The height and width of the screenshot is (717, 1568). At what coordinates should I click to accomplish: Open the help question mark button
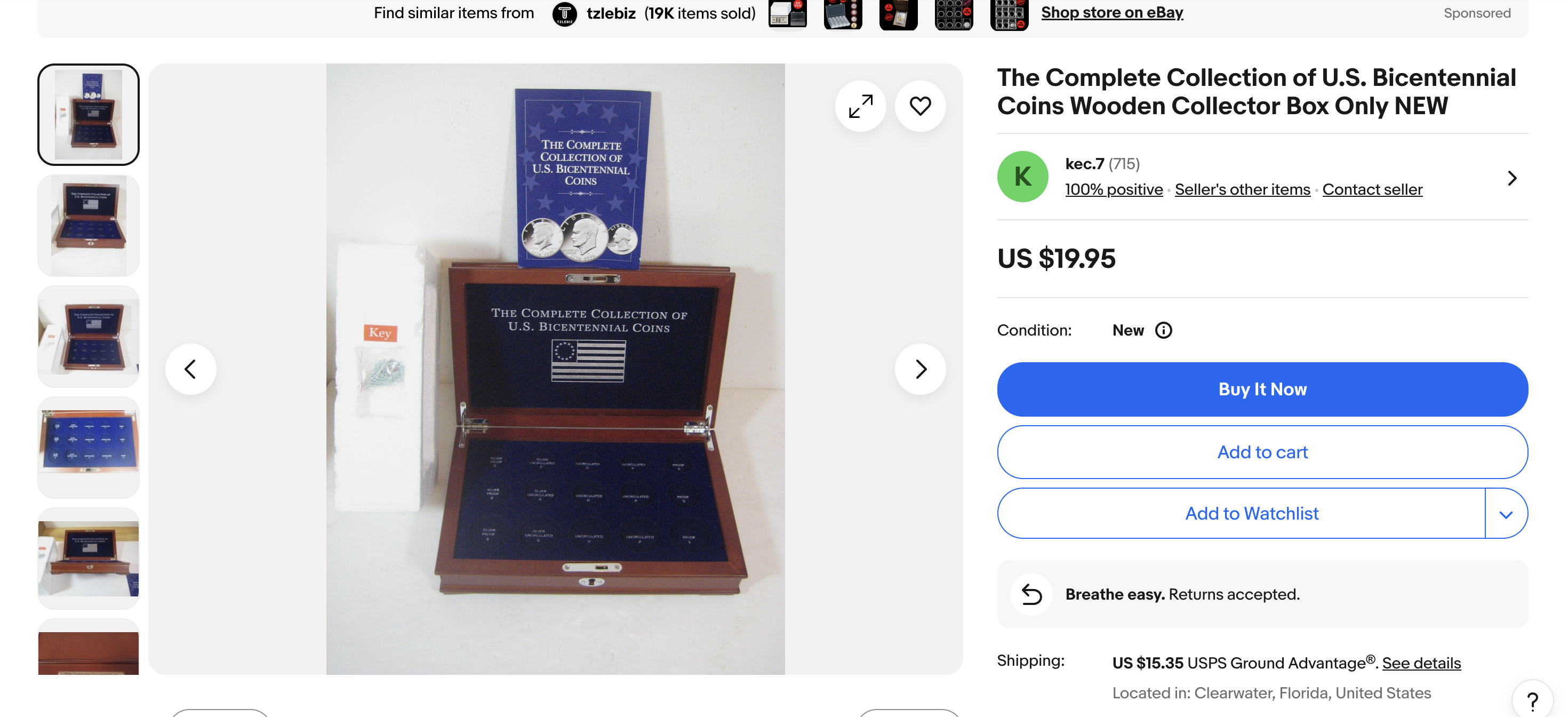coord(1532,700)
